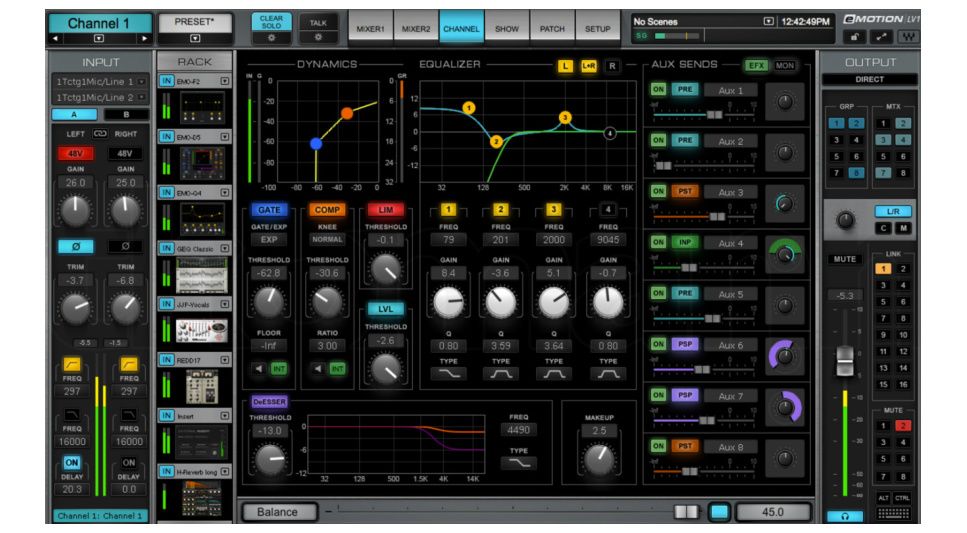967x533 pixels.
Task: Click the lock icon in top-right corner
Action: click(x=854, y=38)
